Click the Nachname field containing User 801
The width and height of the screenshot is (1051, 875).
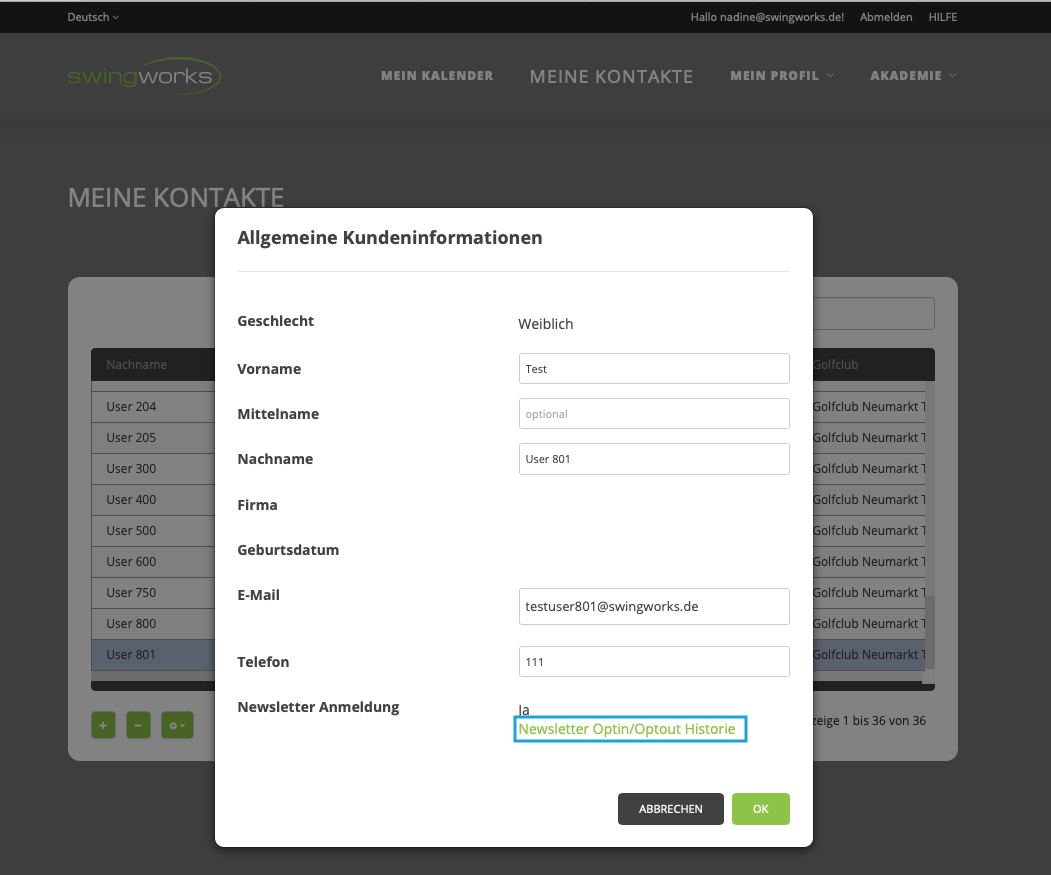[654, 459]
